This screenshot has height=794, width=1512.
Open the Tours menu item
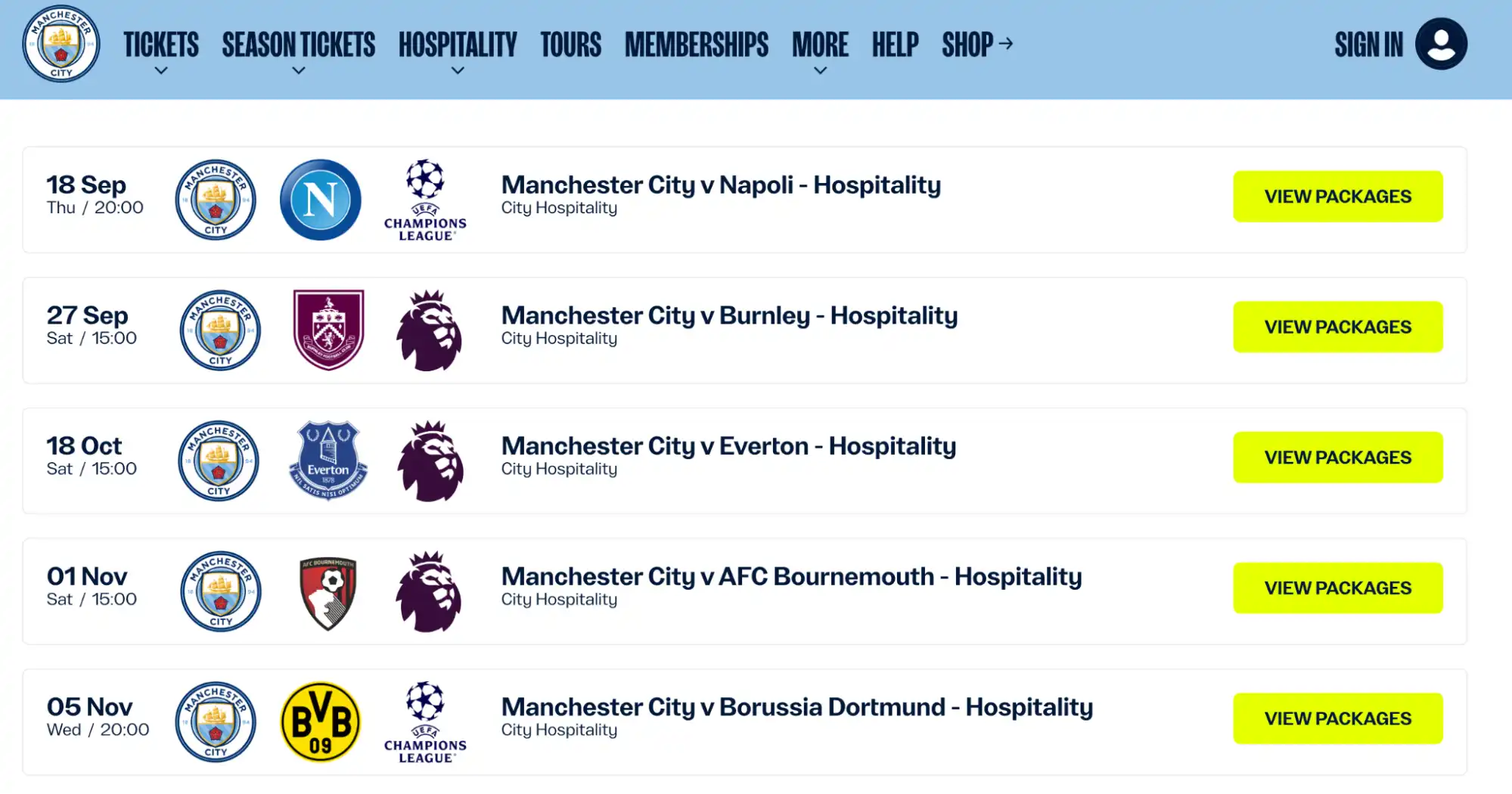coord(570,45)
